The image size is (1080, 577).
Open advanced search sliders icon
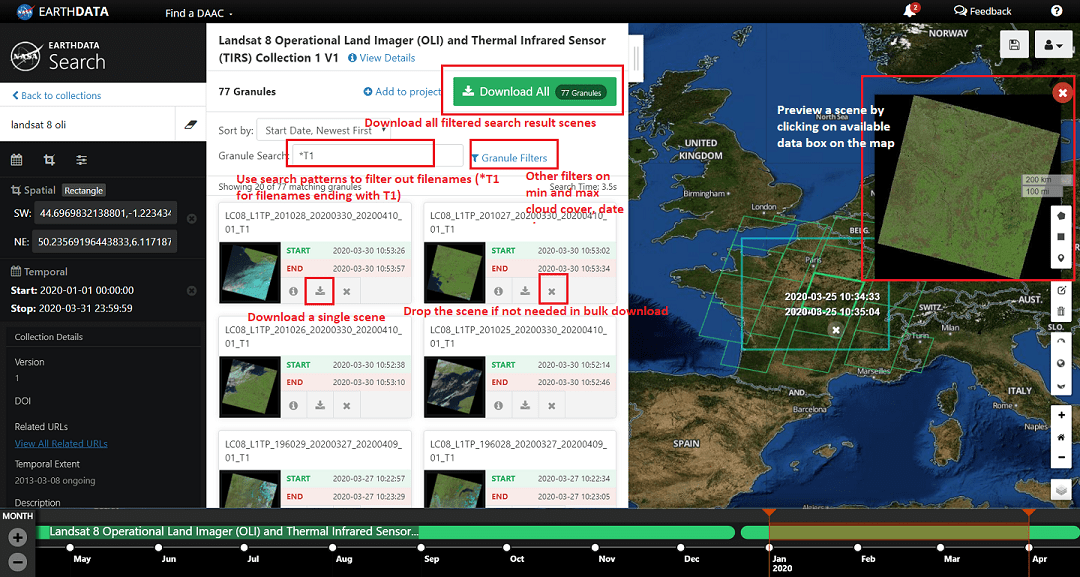click(81, 160)
